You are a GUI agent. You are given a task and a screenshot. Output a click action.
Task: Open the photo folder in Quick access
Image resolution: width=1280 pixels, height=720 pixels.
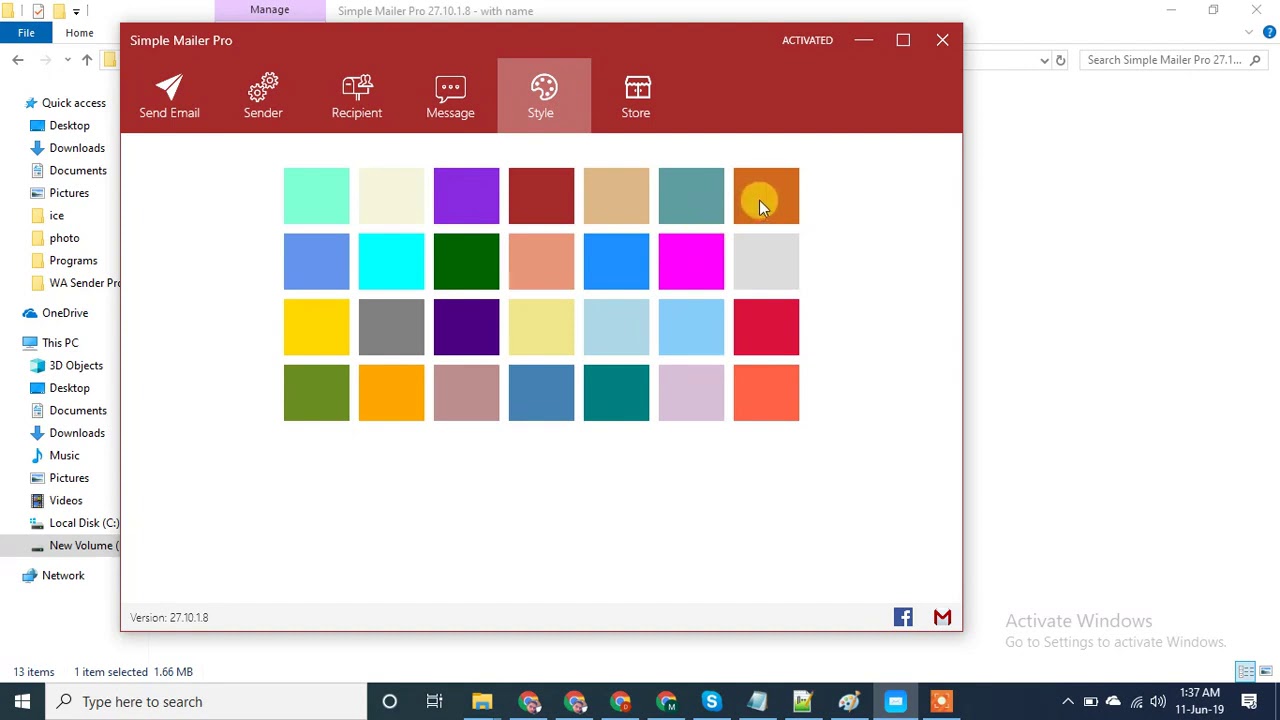click(x=64, y=238)
